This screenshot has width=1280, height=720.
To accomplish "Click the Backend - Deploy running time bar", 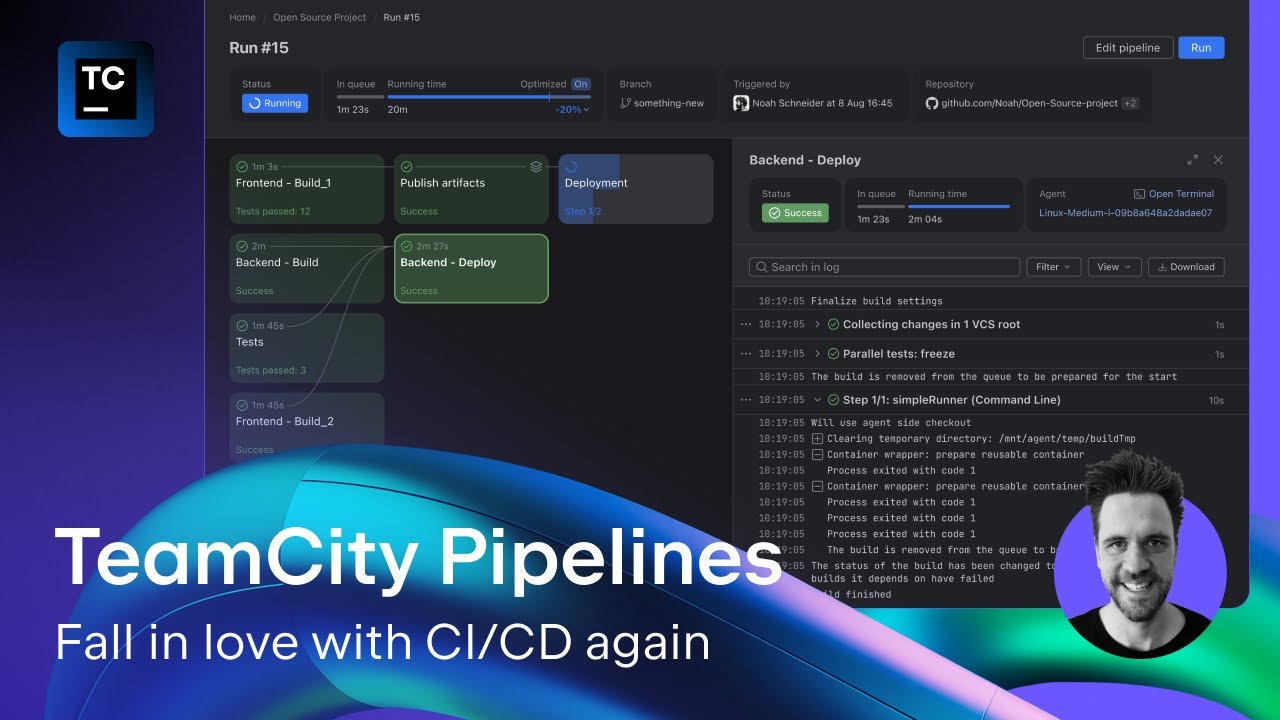I will coord(959,207).
